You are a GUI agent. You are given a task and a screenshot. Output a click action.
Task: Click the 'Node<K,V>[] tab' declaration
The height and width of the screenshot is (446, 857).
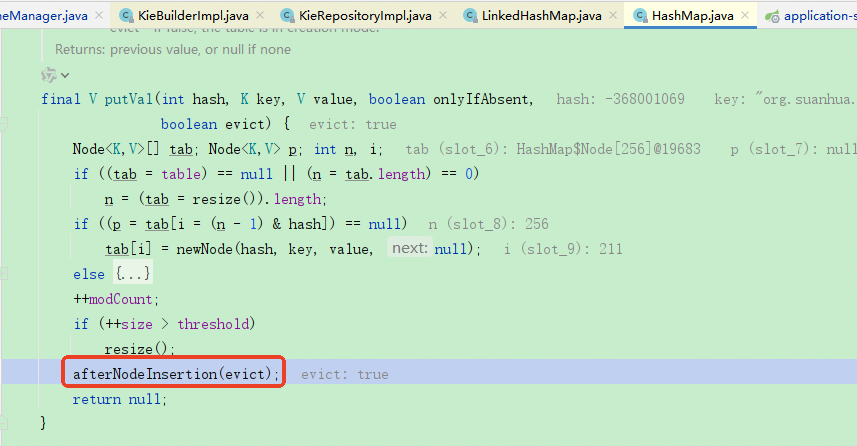click(x=132, y=149)
